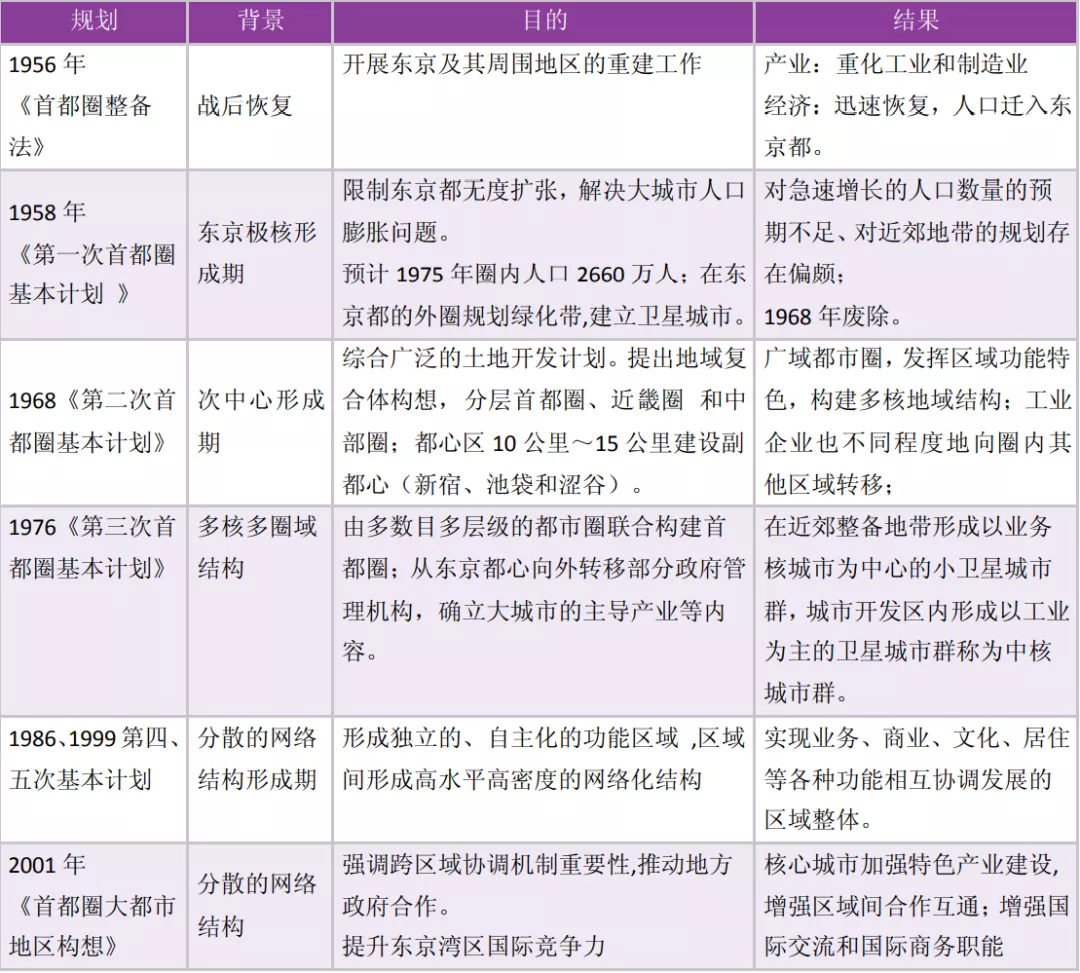The width and height of the screenshot is (1080, 973).
Task: Click the 产业：重化工业和制造业 result cell
Action: pyautogui.click(x=916, y=107)
